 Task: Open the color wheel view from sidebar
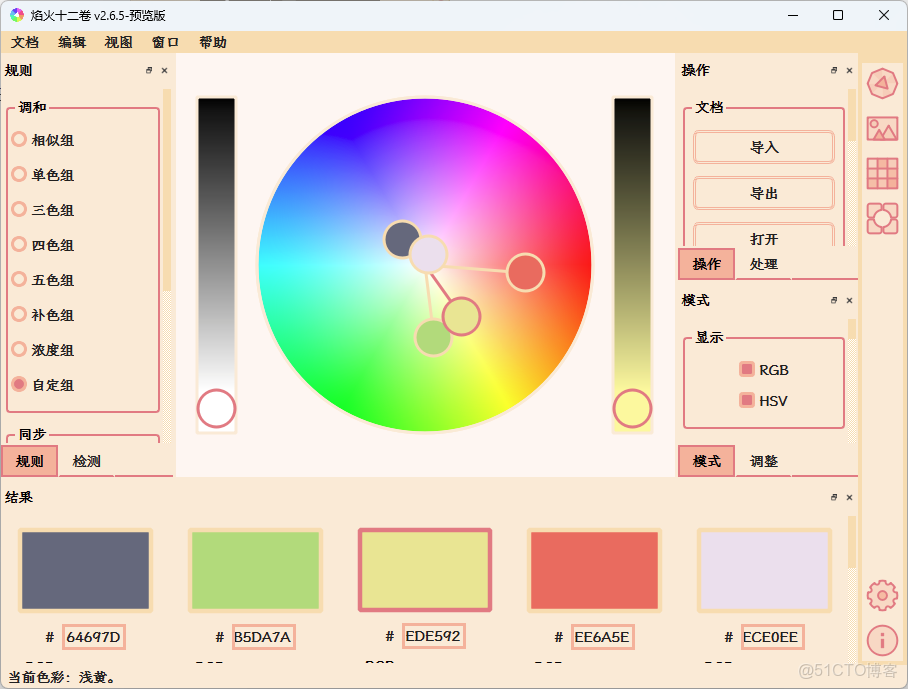882,84
